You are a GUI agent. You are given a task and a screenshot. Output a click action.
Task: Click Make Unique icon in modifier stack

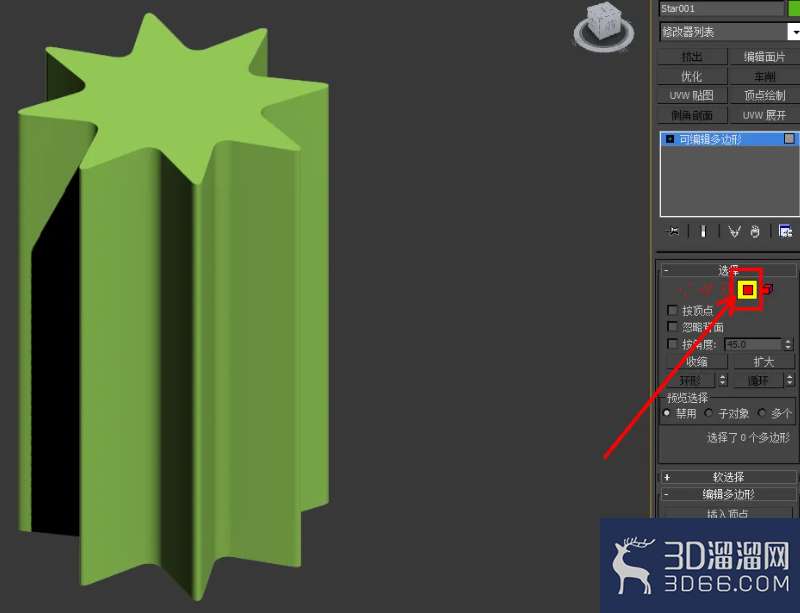point(734,231)
